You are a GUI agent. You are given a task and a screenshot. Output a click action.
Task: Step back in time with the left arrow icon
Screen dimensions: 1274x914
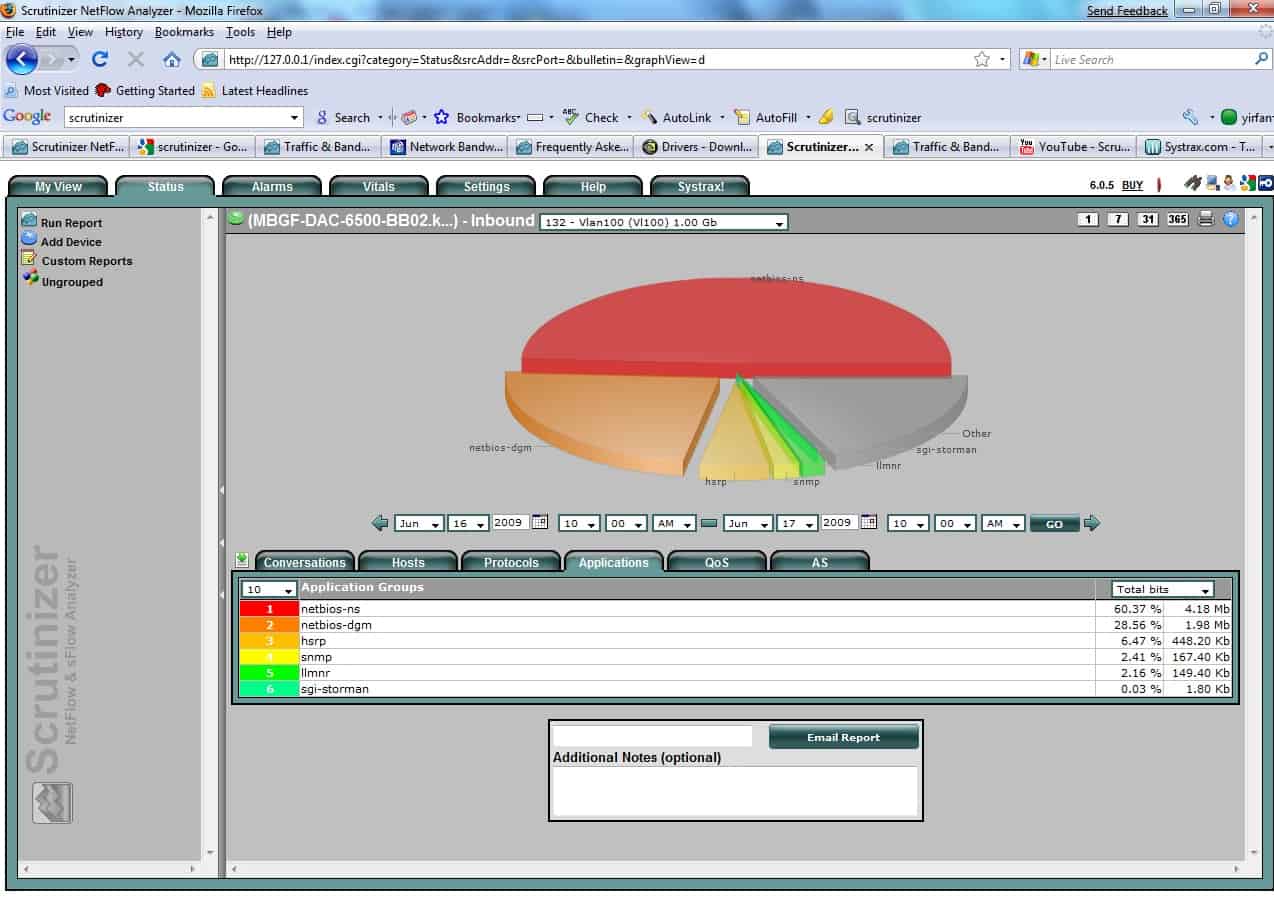click(380, 523)
